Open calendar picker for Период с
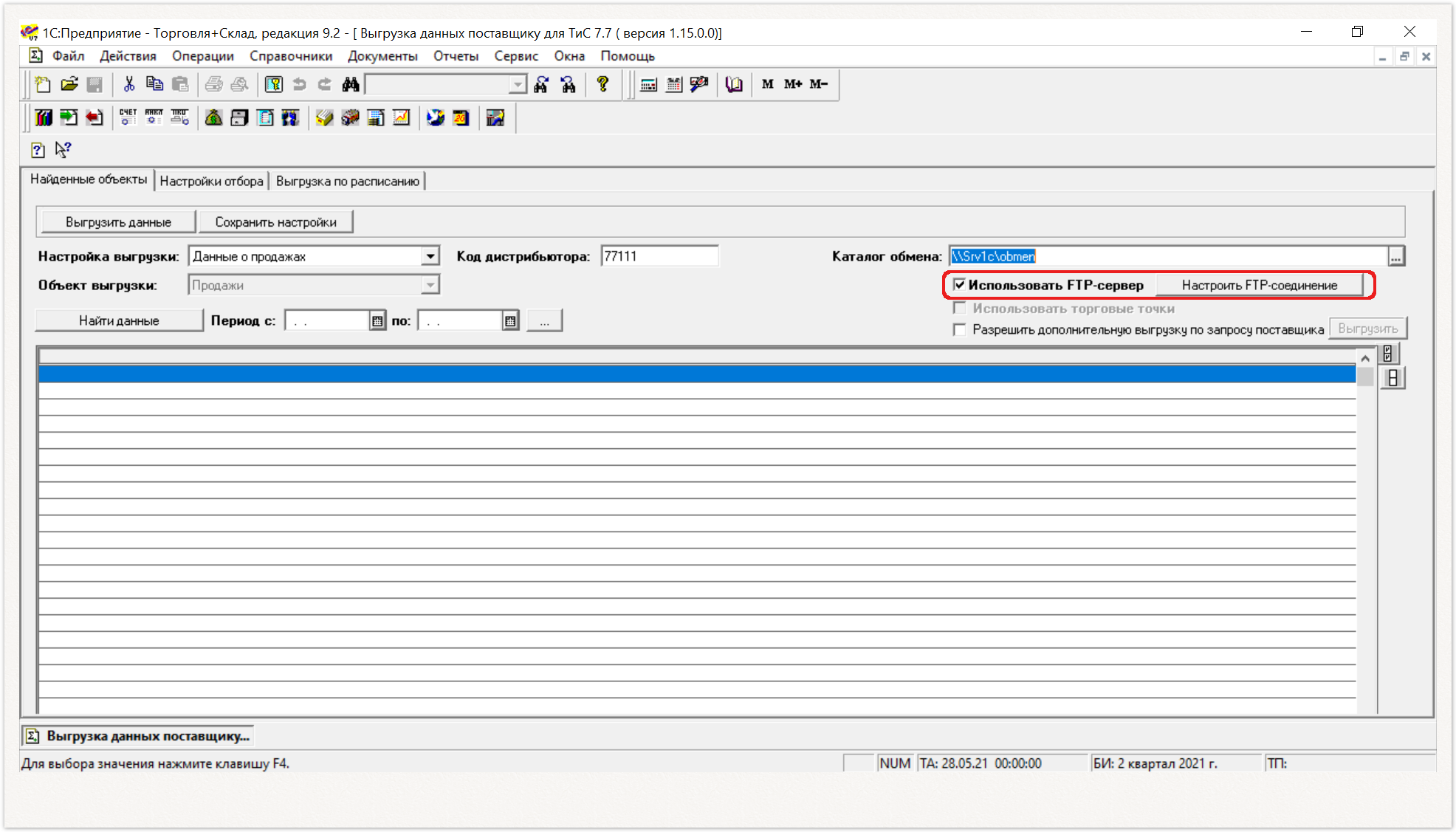The width and height of the screenshot is (1456, 832). pyautogui.click(x=377, y=320)
